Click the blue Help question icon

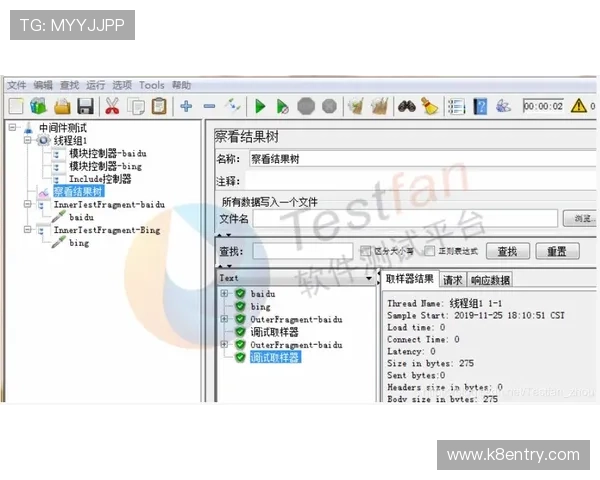coord(480,106)
